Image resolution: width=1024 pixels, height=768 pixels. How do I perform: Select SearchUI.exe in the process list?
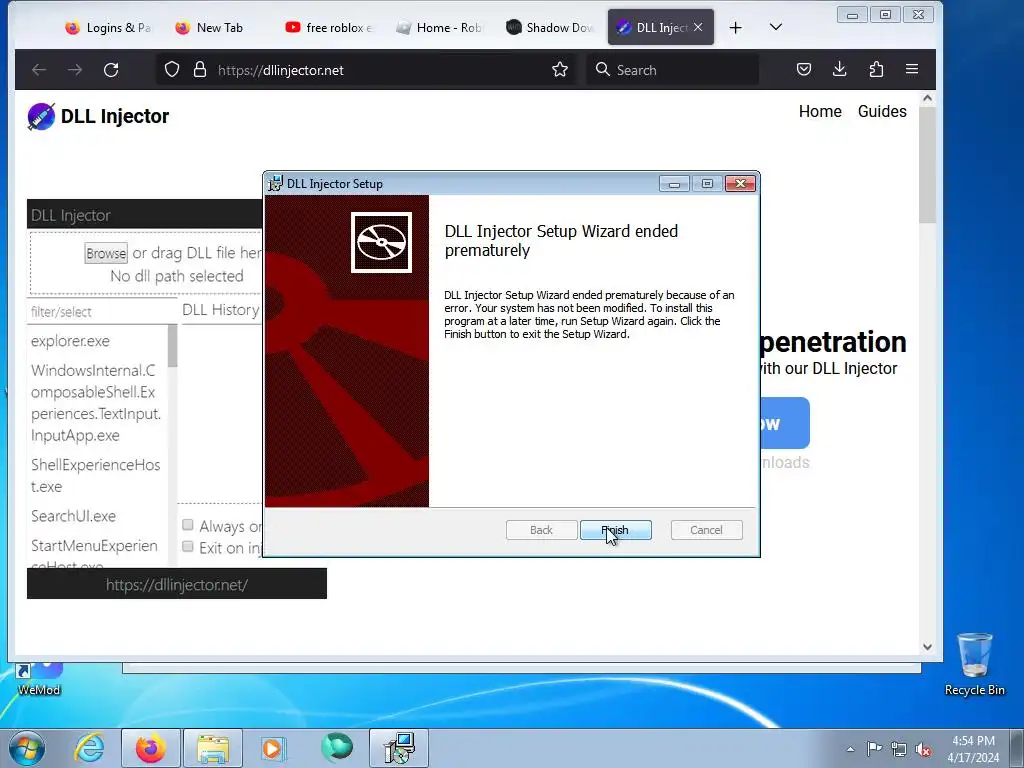pyautogui.click(x=73, y=516)
